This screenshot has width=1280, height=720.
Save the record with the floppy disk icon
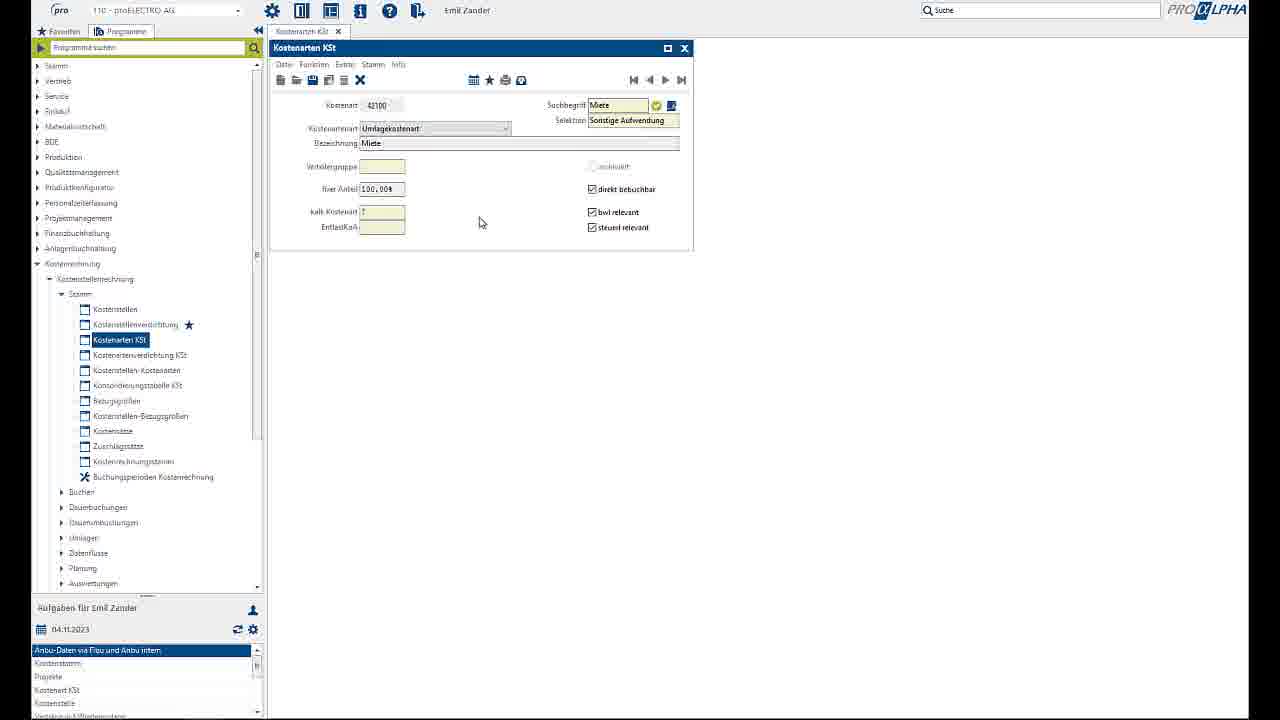pyautogui.click(x=312, y=80)
